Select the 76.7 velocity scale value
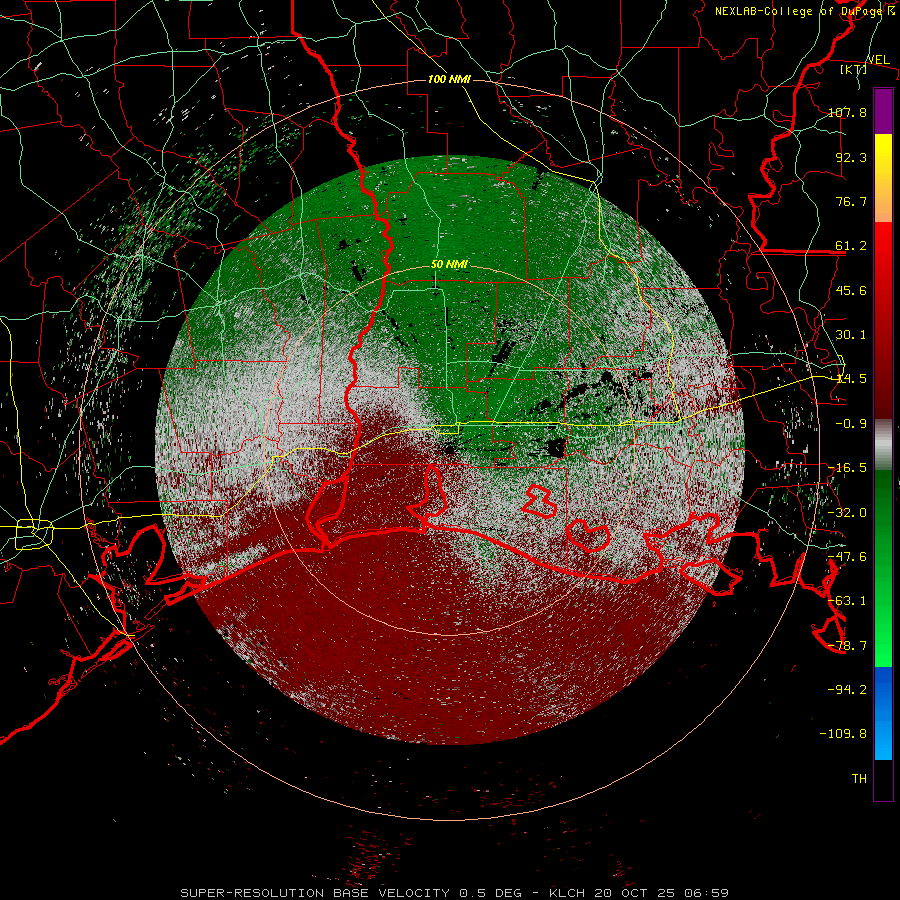Screen dimensions: 900x900 tap(851, 201)
